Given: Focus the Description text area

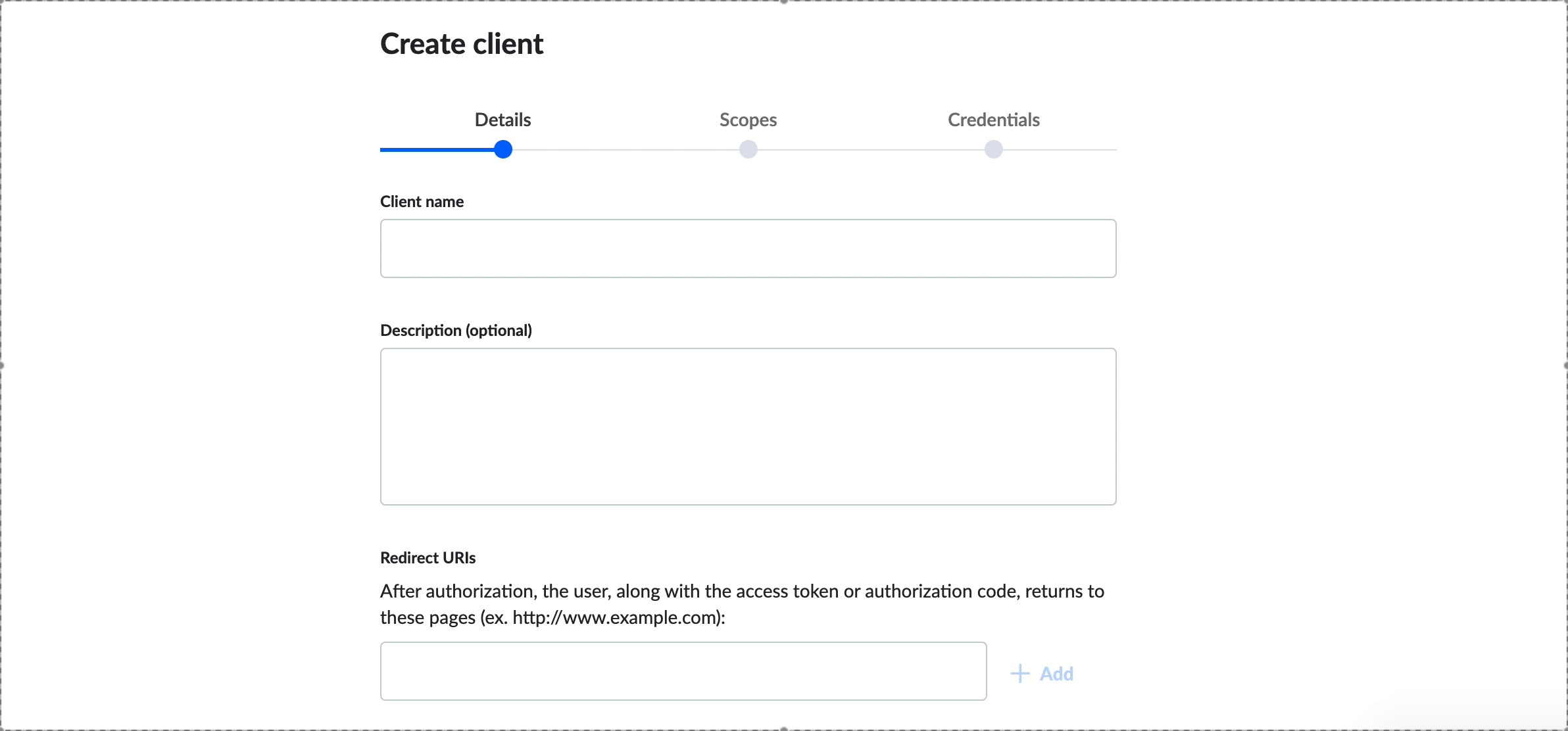Looking at the screenshot, I should pyautogui.click(x=747, y=426).
